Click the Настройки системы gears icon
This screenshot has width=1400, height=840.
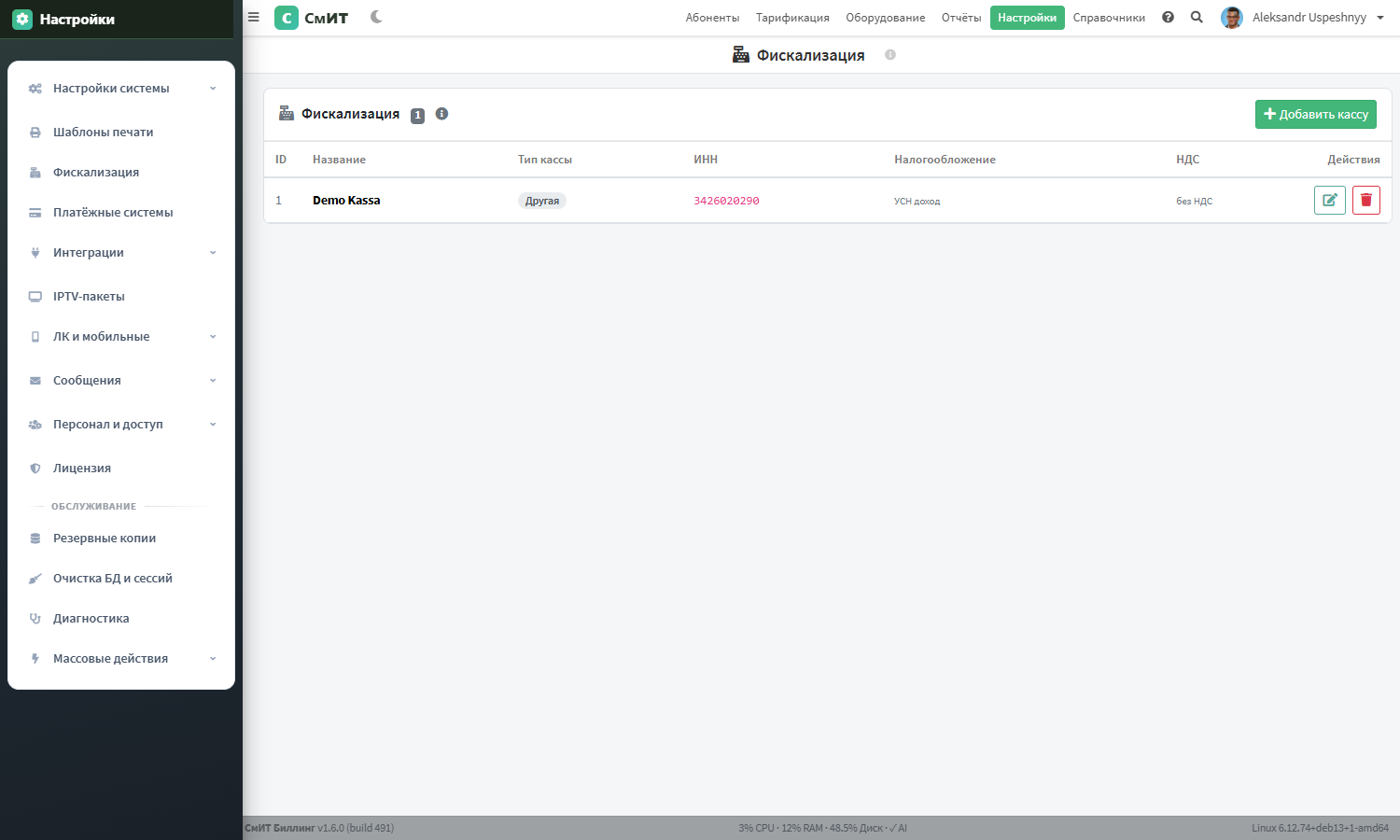tap(35, 89)
